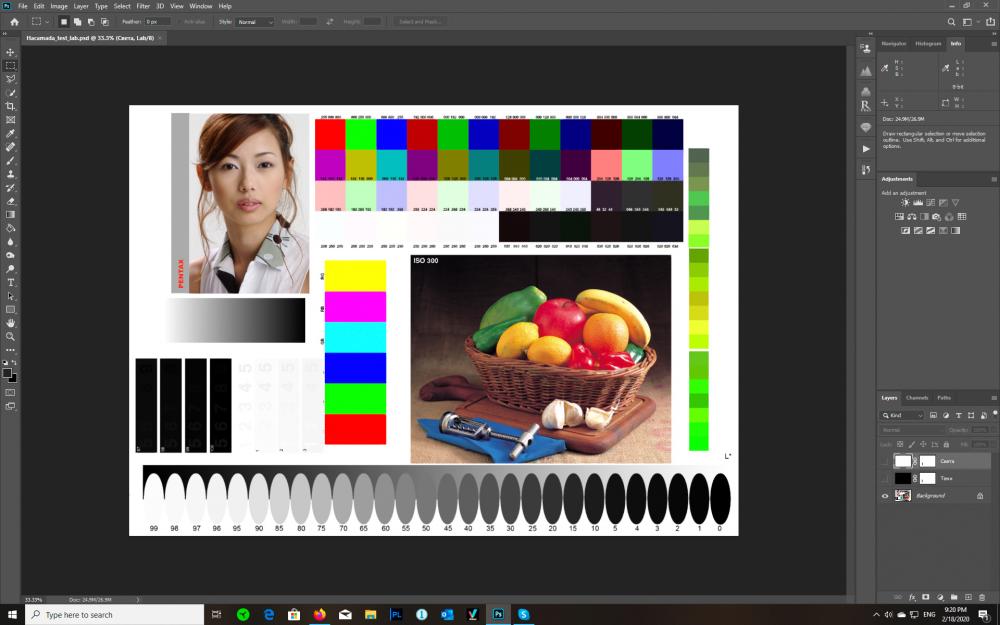Image resolution: width=1000 pixels, height=625 pixels.
Task: Enable Add to selection mode
Action: tap(77, 22)
